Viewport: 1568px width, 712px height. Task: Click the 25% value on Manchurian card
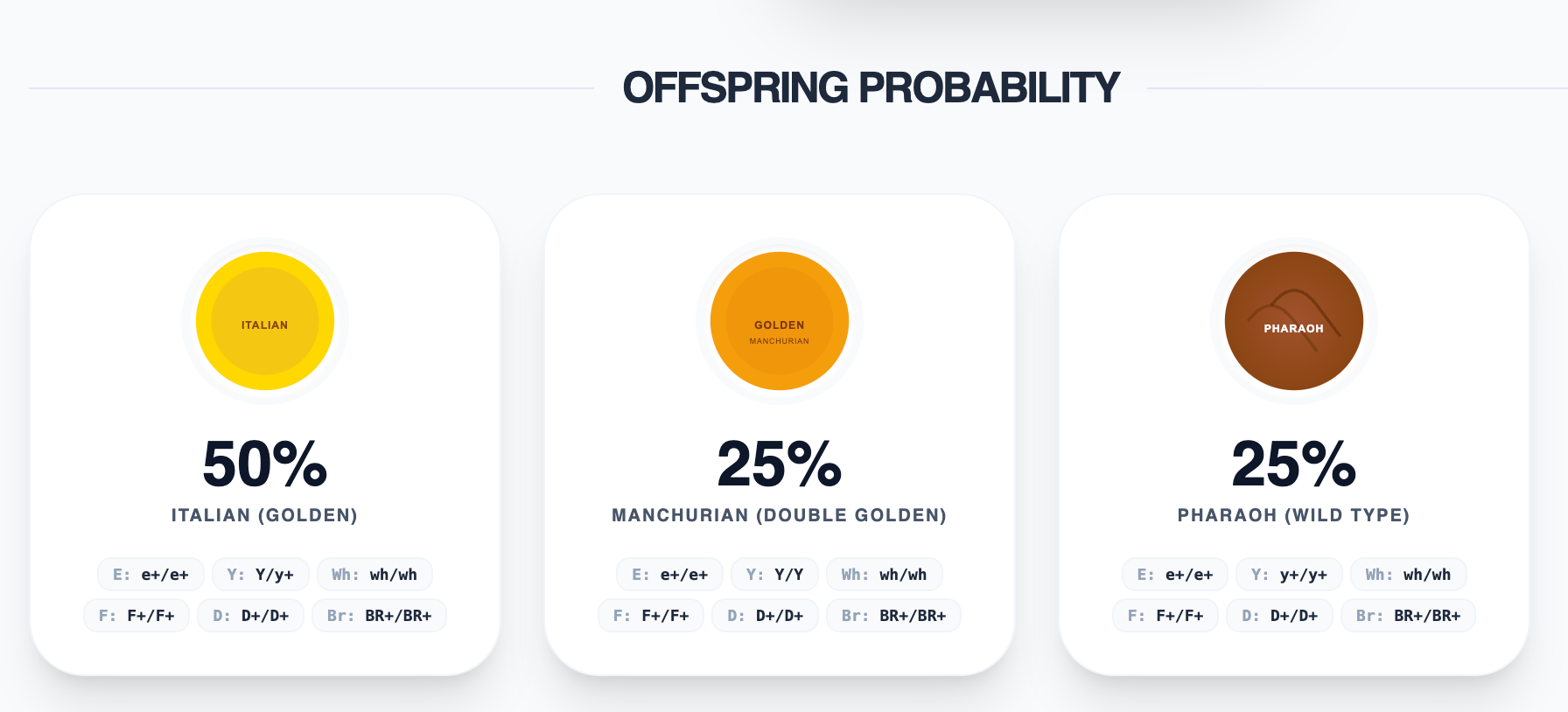coord(780,464)
